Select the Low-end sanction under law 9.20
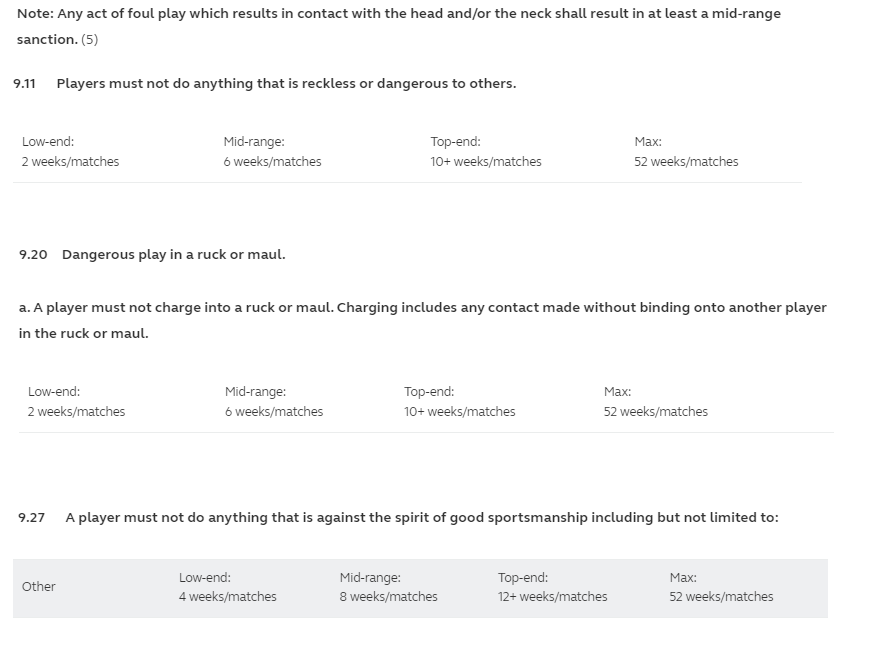Image resolution: width=872 pixels, height=648 pixels. coord(76,402)
